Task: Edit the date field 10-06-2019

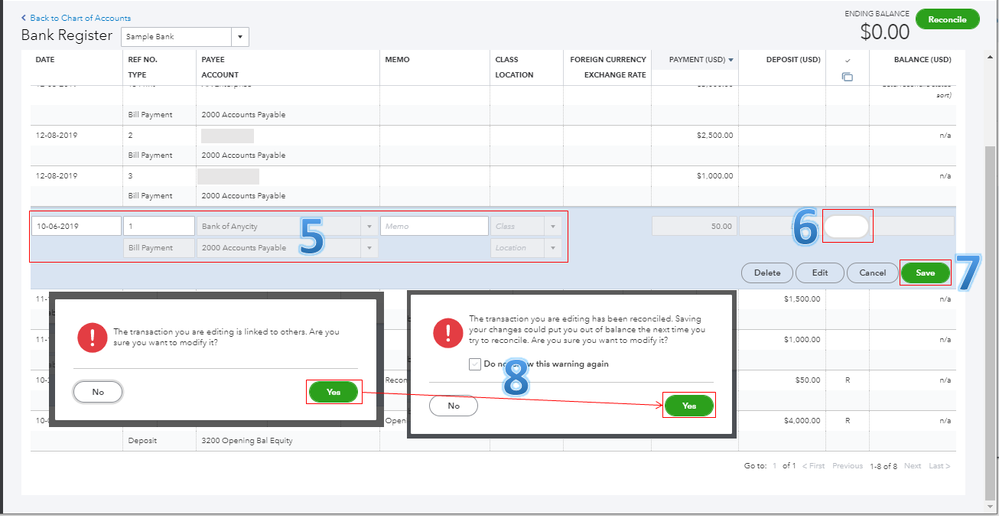Action: point(76,226)
